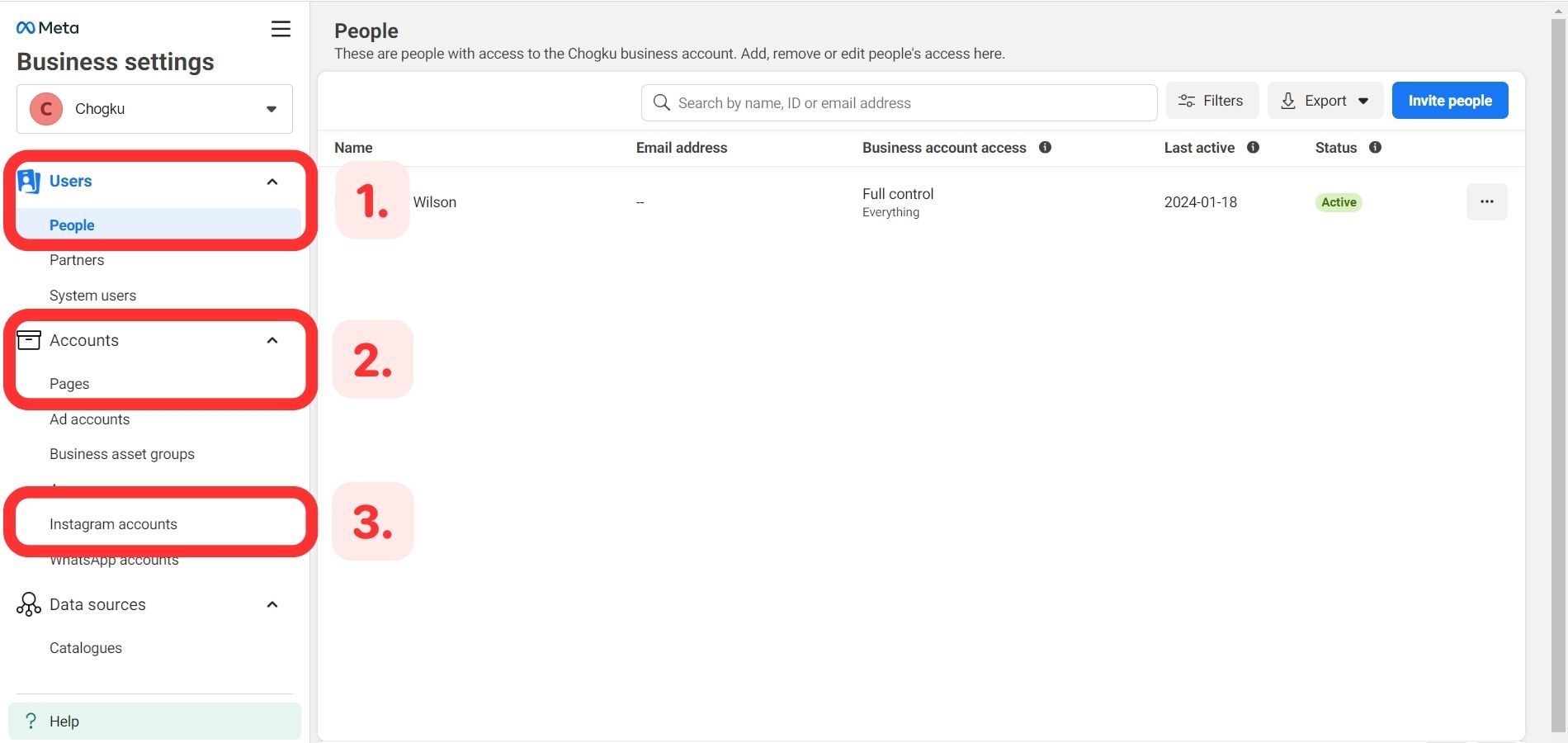Image resolution: width=1568 pixels, height=743 pixels.
Task: Click the Full control access cell
Action: [x=898, y=202]
